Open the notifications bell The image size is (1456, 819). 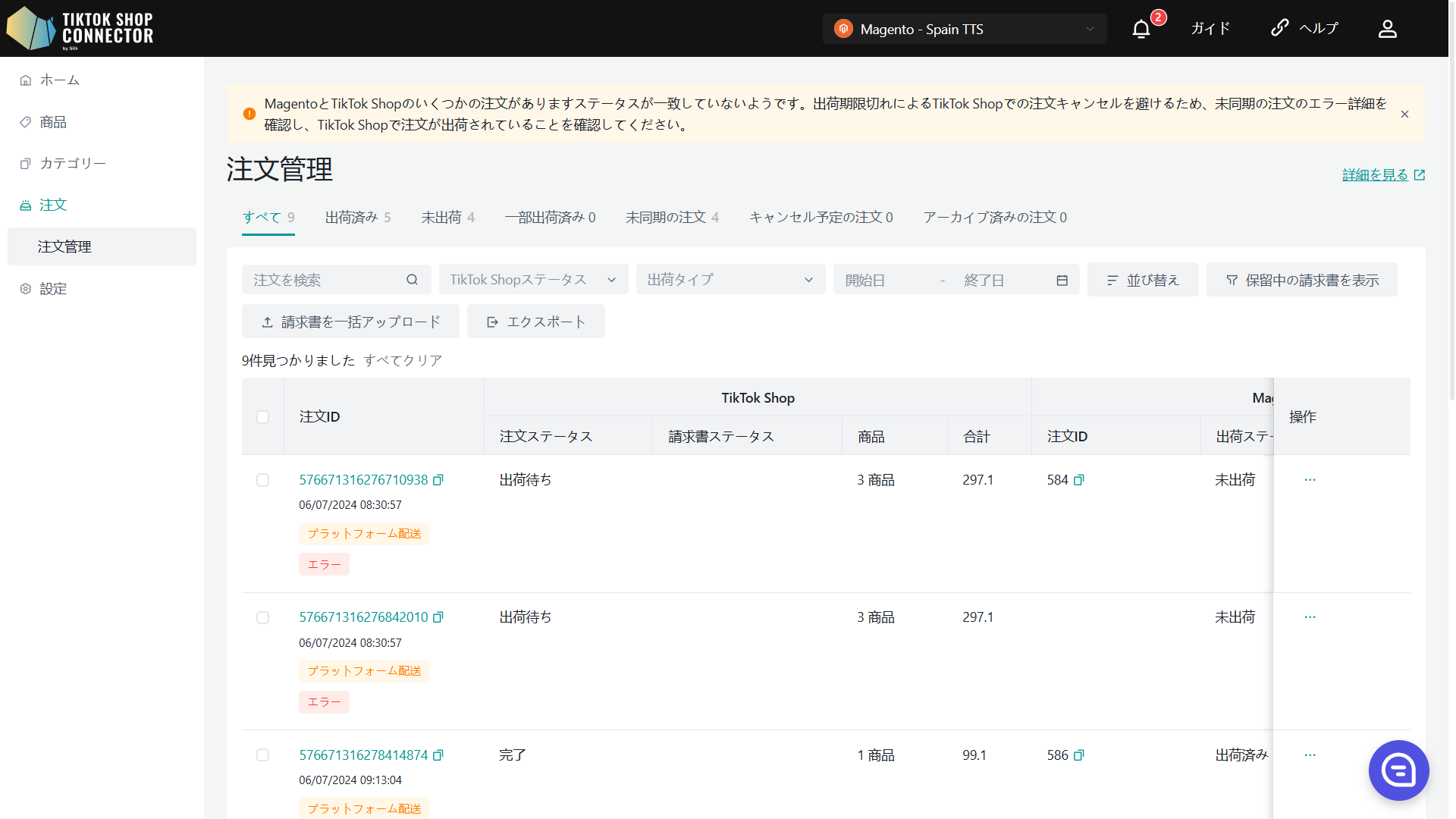[x=1141, y=29]
